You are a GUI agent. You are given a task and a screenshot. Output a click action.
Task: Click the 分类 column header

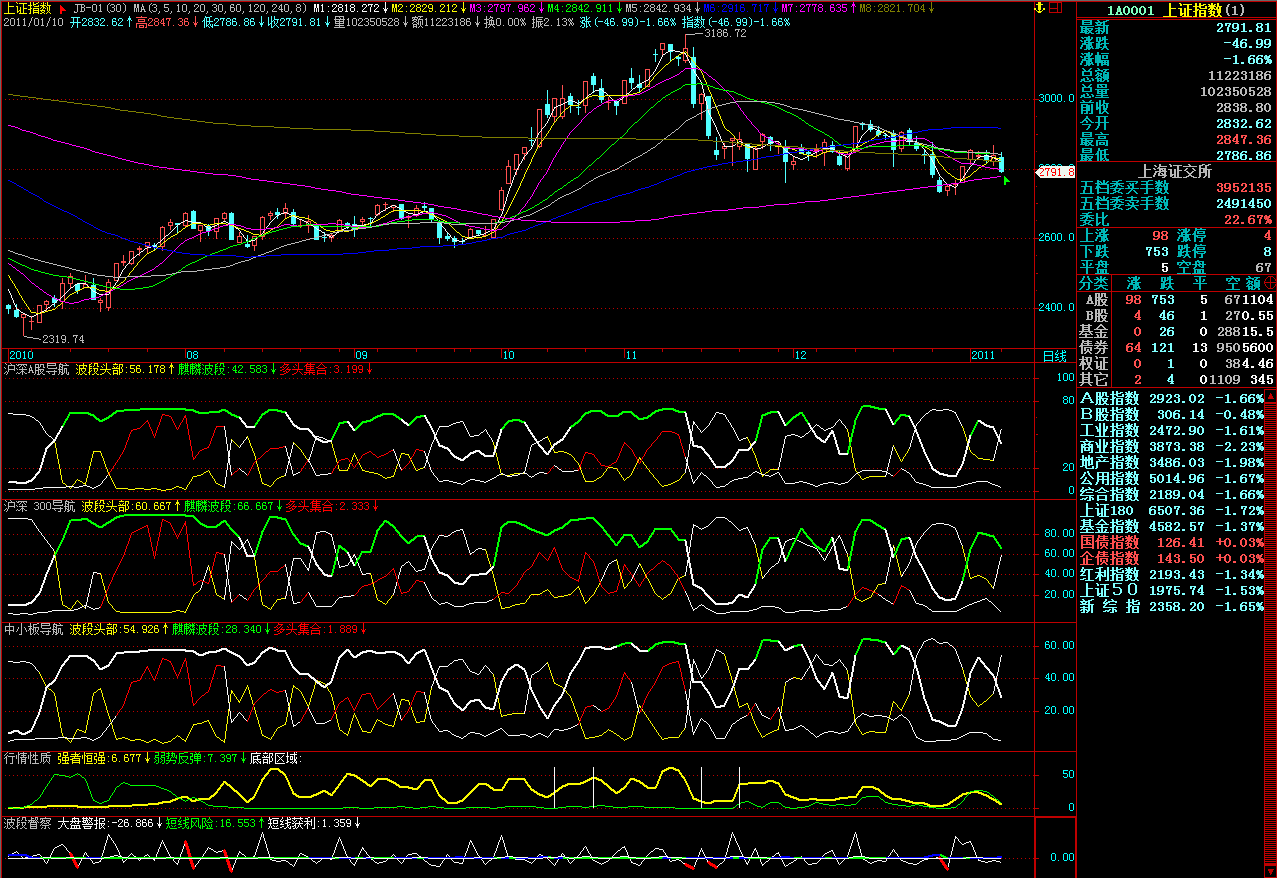[x=1094, y=283]
